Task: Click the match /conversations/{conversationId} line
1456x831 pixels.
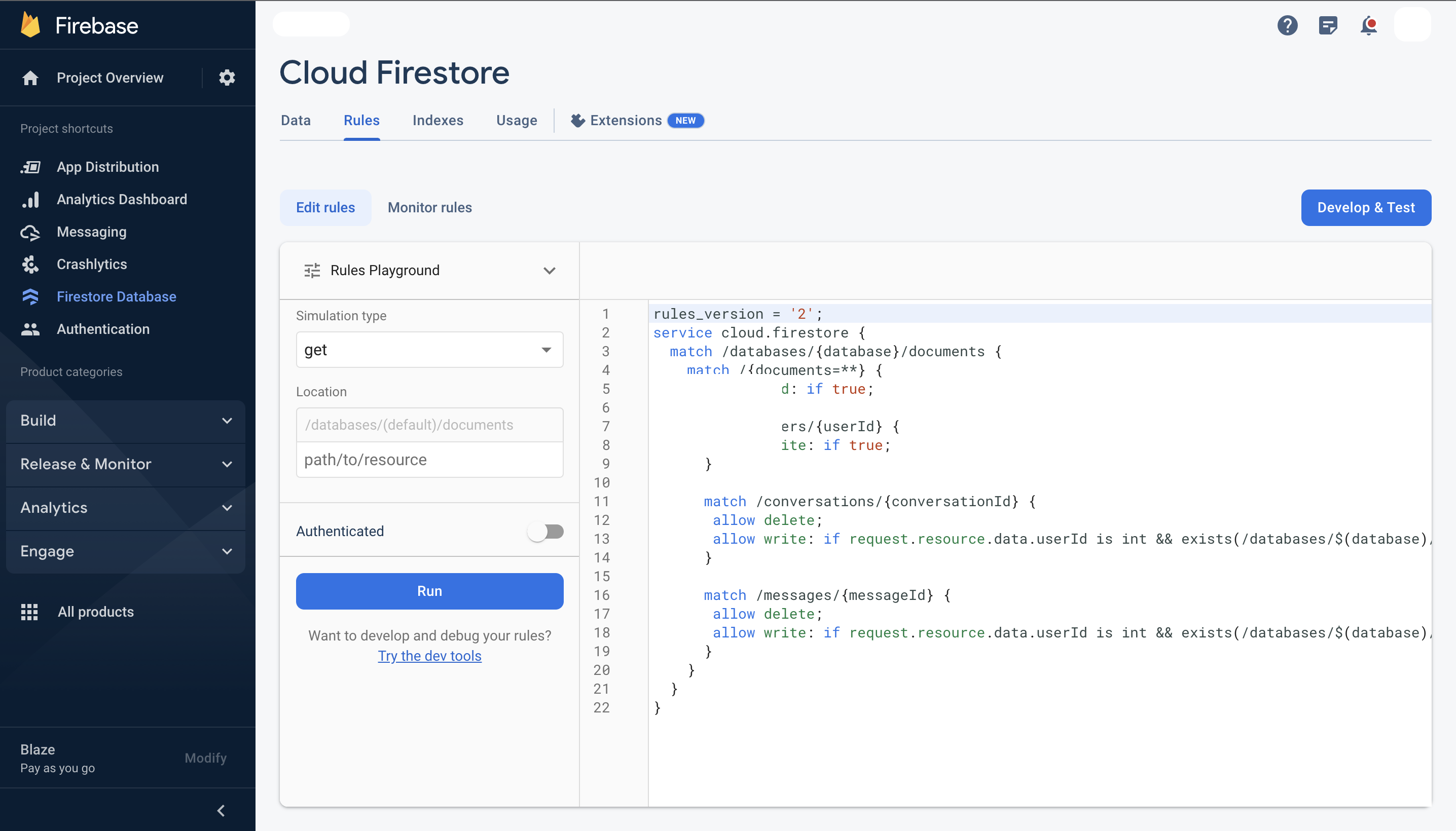Action: point(869,502)
